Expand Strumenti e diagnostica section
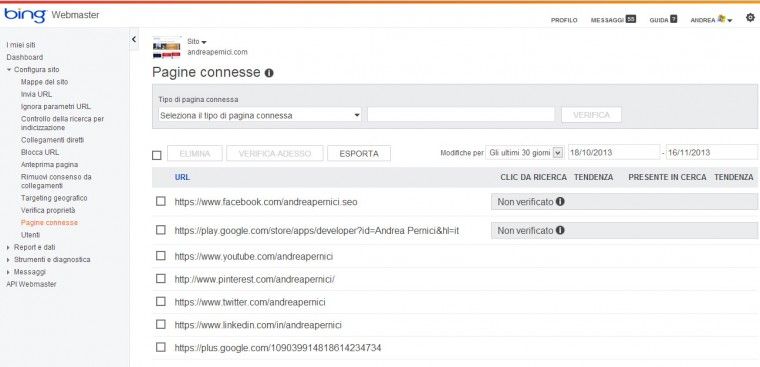This screenshot has height=367, width=760. 9,259
